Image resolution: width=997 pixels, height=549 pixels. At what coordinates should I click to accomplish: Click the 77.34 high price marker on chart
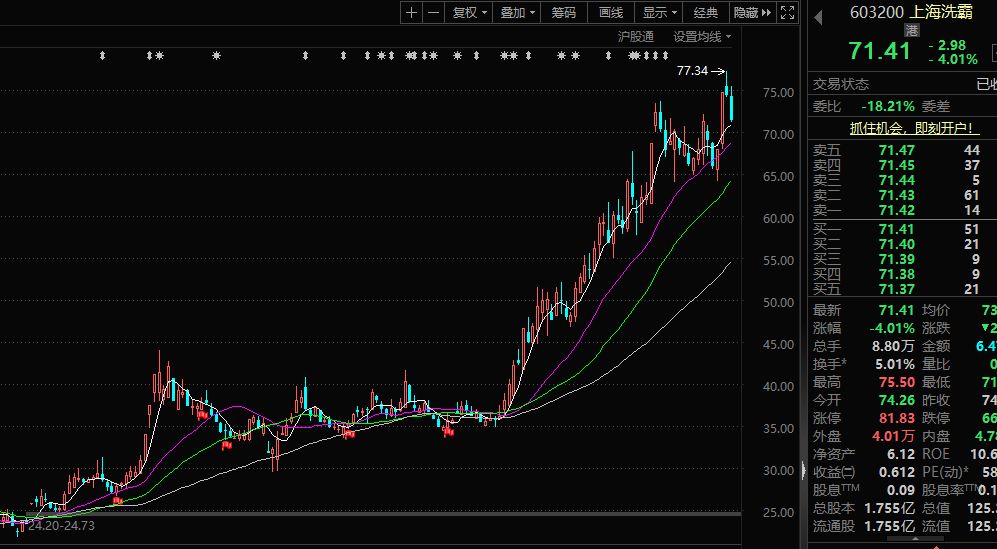[692, 71]
